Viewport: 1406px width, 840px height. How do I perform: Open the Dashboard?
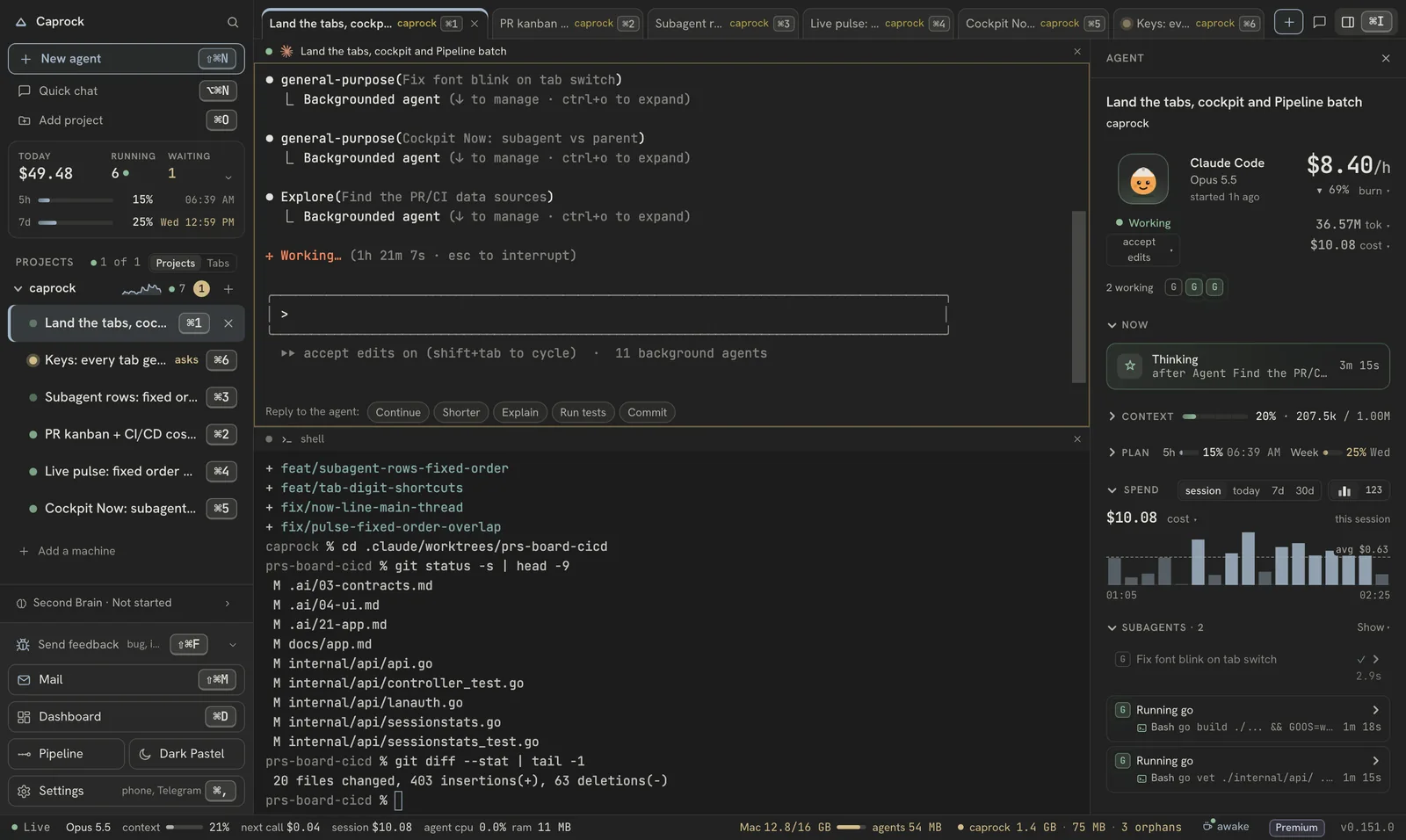tap(127, 717)
